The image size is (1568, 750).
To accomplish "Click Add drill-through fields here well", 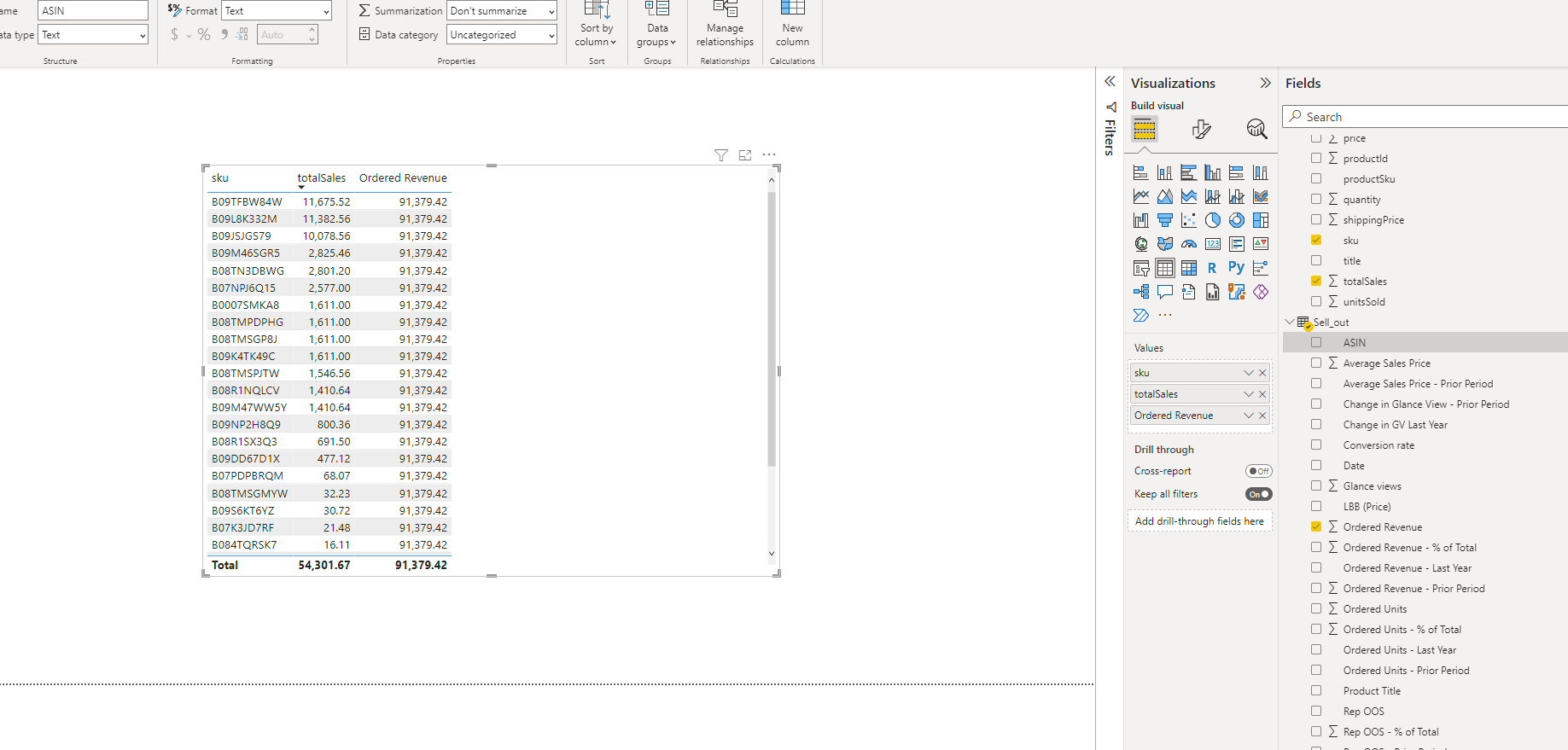I will (1199, 521).
